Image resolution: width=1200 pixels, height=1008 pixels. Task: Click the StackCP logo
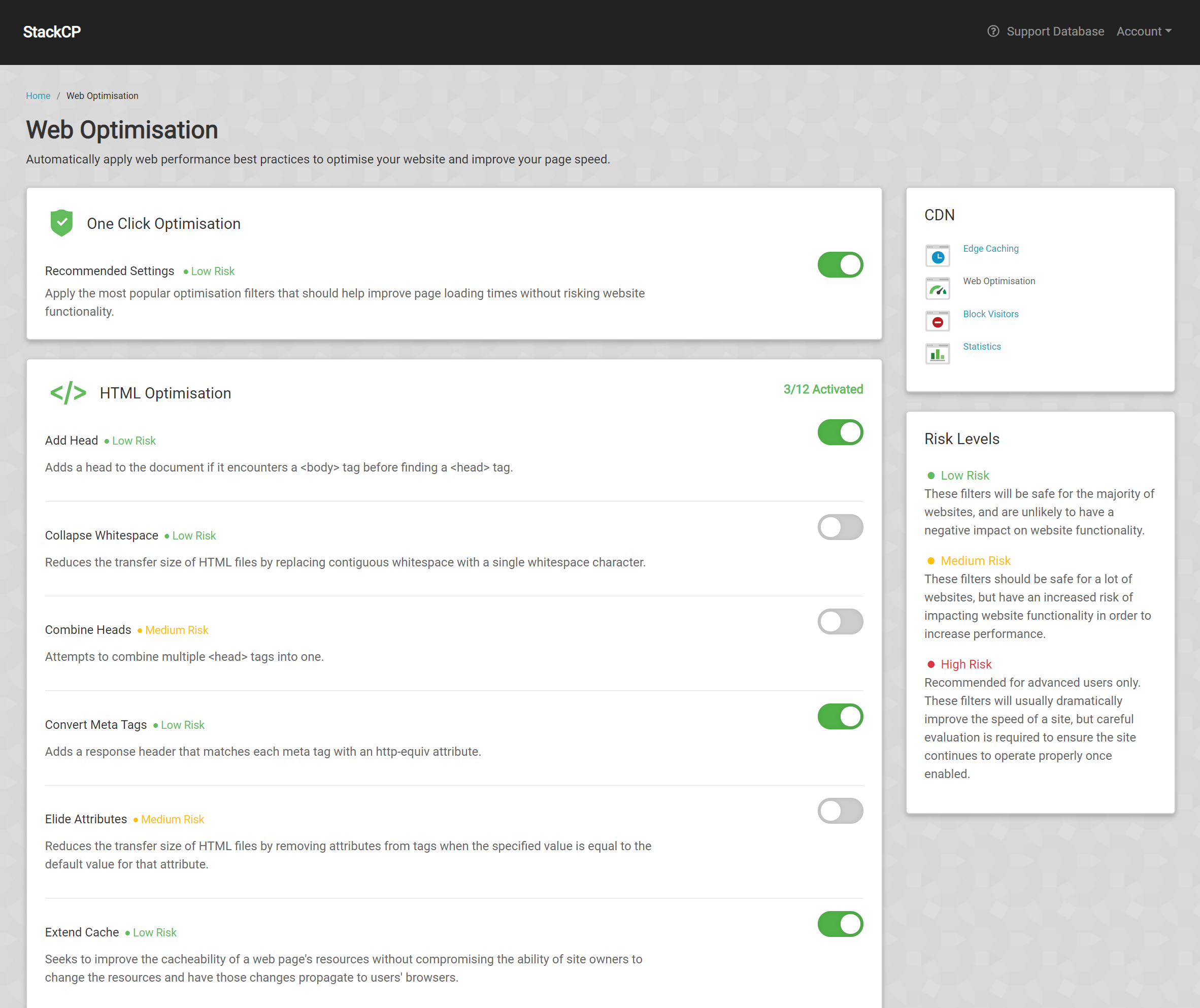pos(52,32)
